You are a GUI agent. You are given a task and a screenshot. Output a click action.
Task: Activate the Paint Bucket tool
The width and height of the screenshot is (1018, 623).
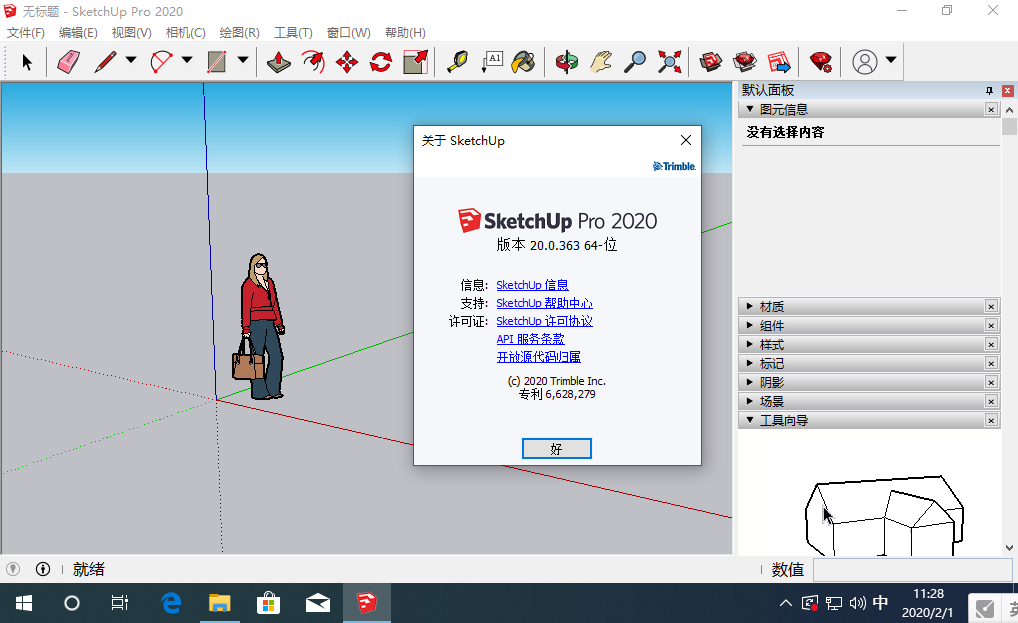click(523, 62)
